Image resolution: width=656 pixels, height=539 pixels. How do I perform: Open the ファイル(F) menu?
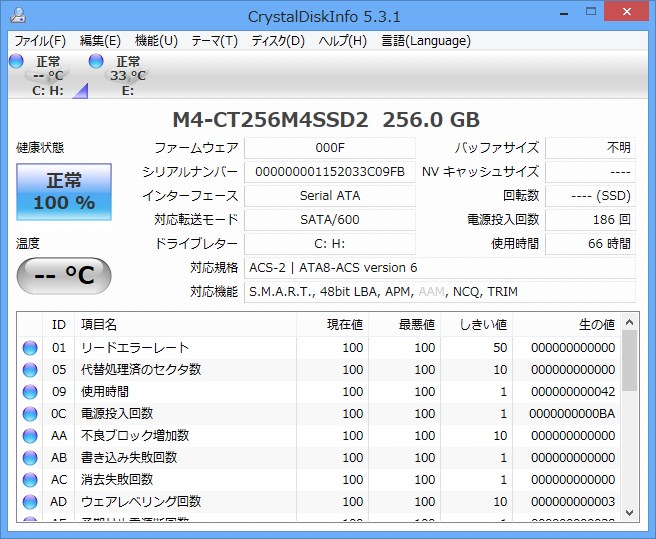tap(40, 41)
